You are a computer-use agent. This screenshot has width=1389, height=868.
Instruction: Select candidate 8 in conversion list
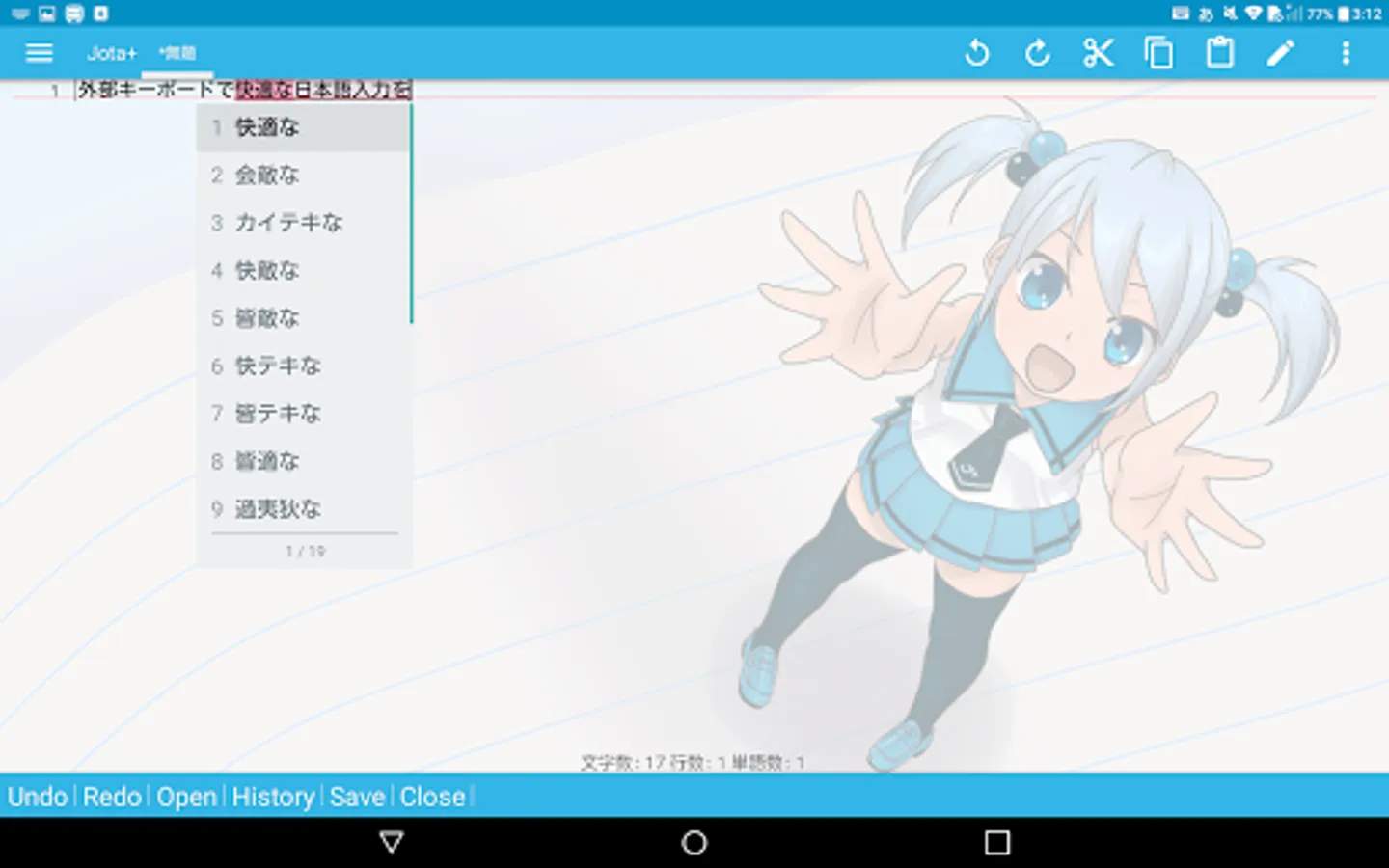(x=304, y=461)
